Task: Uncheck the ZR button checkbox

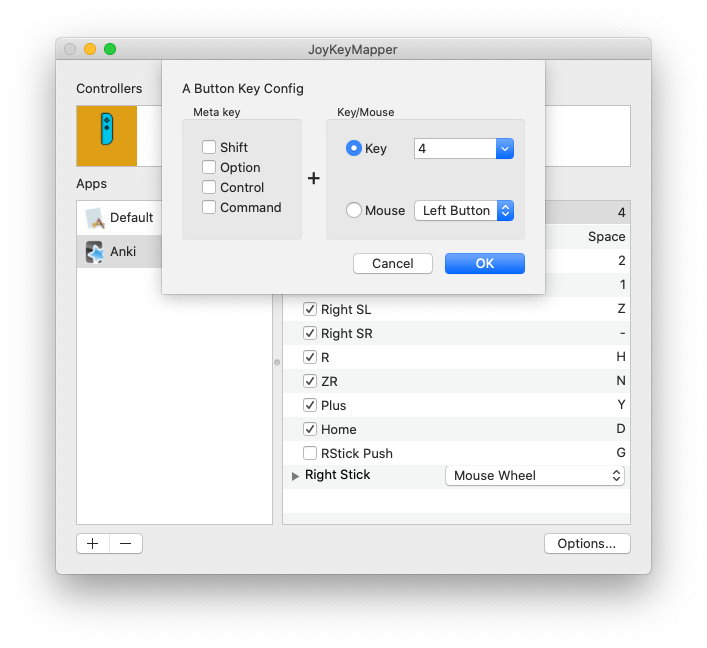Action: tap(310, 381)
